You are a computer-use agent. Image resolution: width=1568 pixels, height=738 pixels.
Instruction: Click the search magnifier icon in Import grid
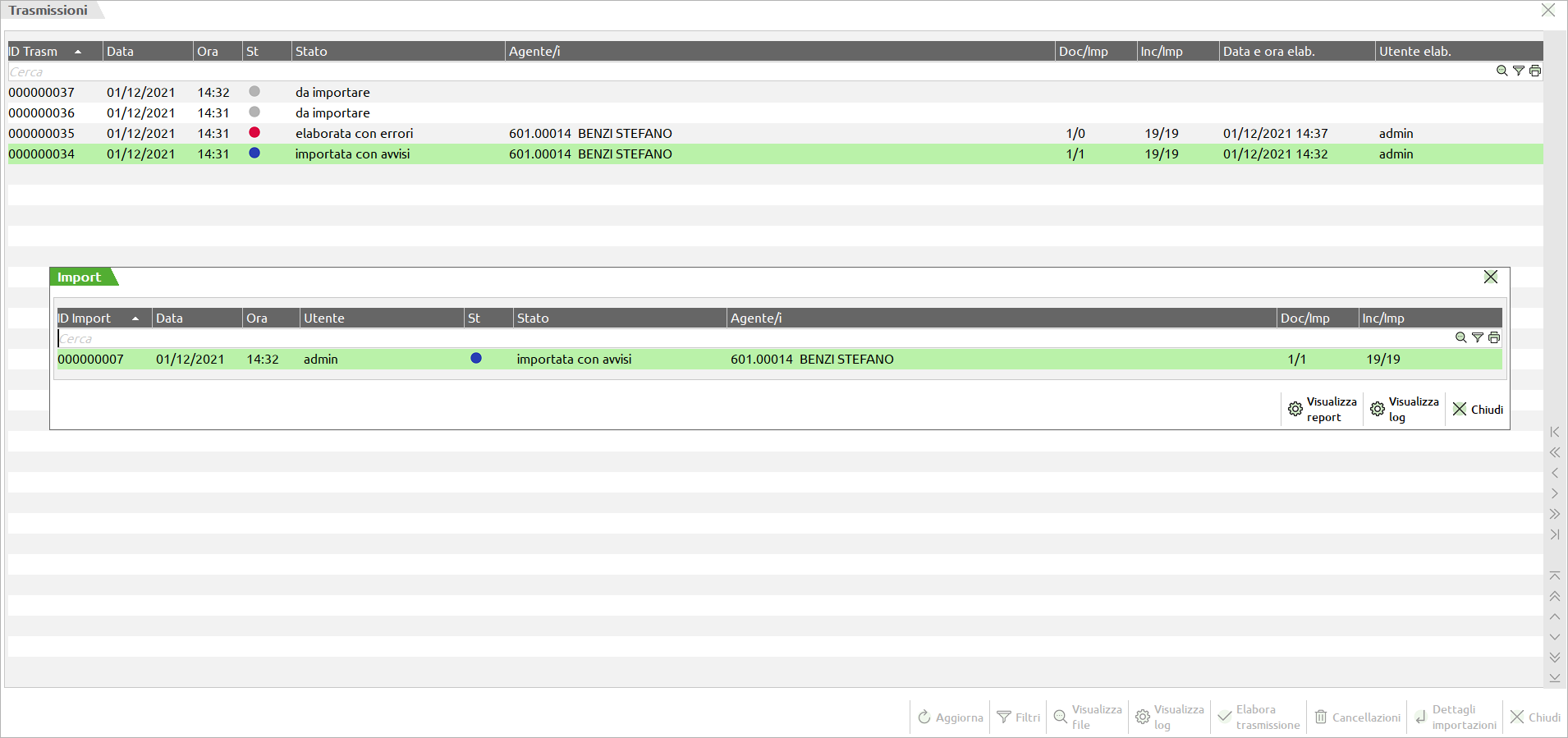(1460, 338)
